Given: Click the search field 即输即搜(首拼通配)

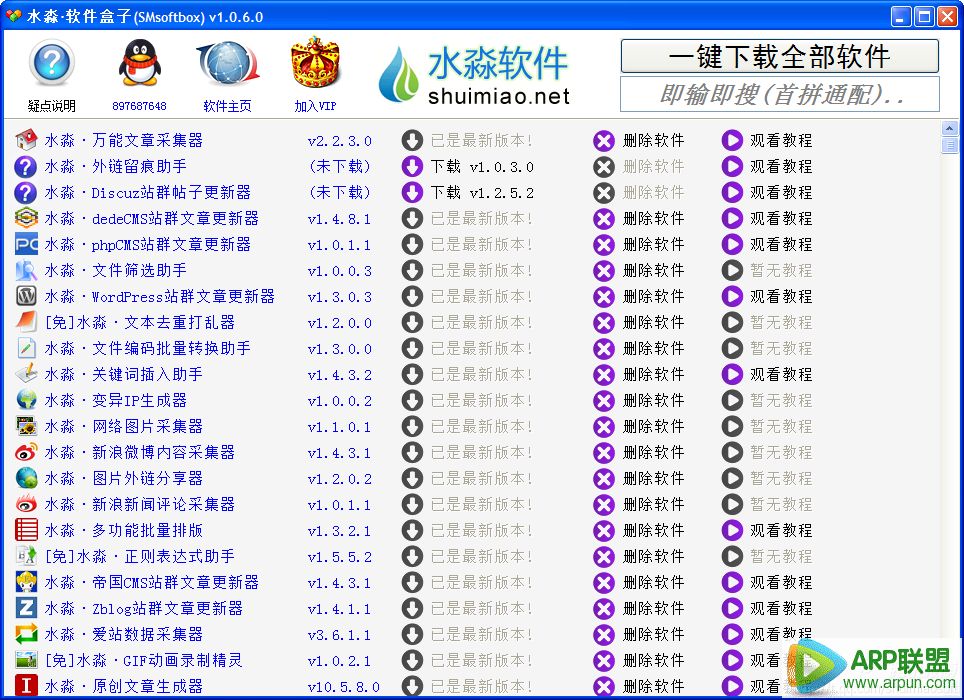Looking at the screenshot, I should pyautogui.click(x=780, y=94).
